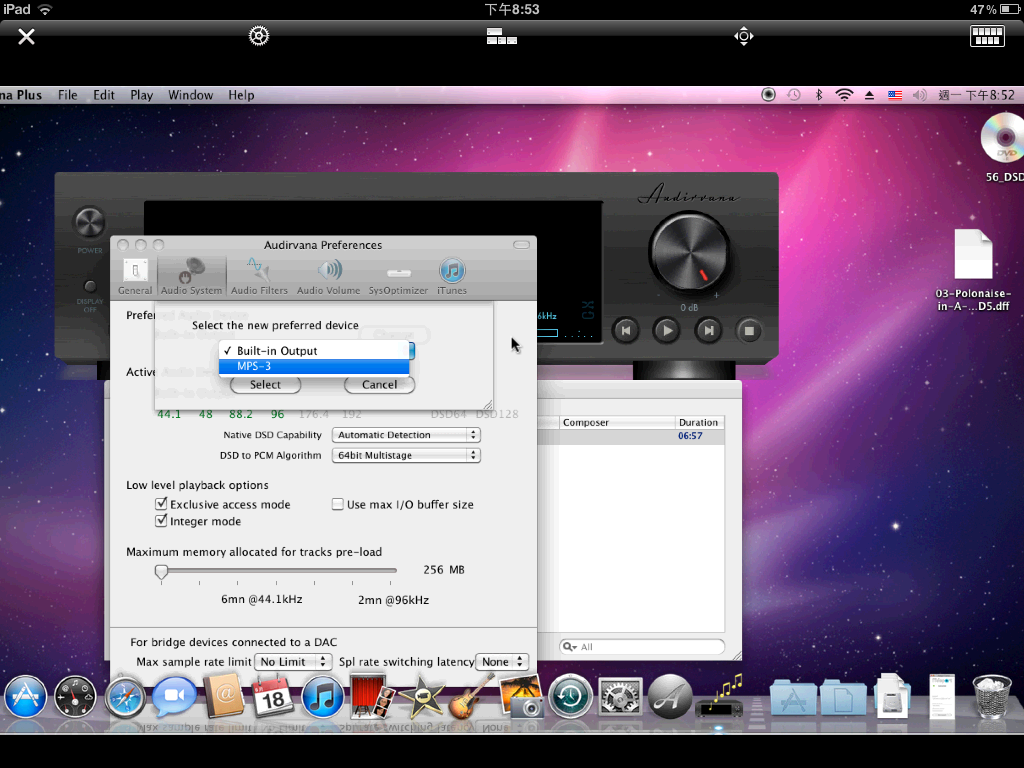
Task: Launch iTunes from the Dock
Action: pyautogui.click(x=323, y=696)
